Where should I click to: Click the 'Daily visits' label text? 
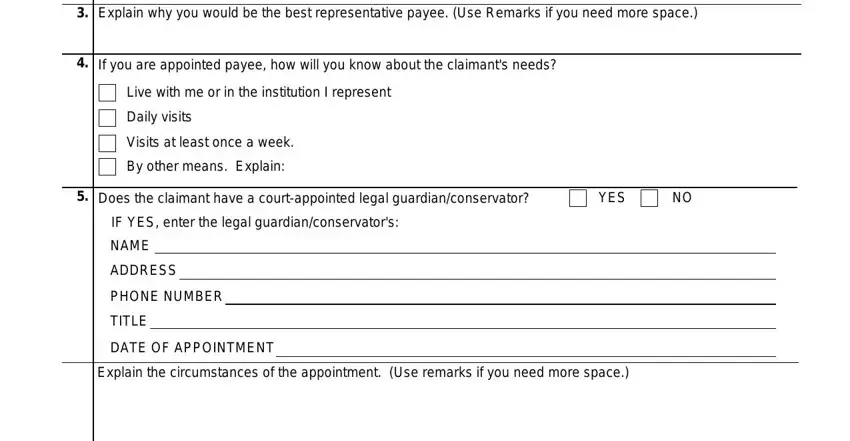coord(159,117)
